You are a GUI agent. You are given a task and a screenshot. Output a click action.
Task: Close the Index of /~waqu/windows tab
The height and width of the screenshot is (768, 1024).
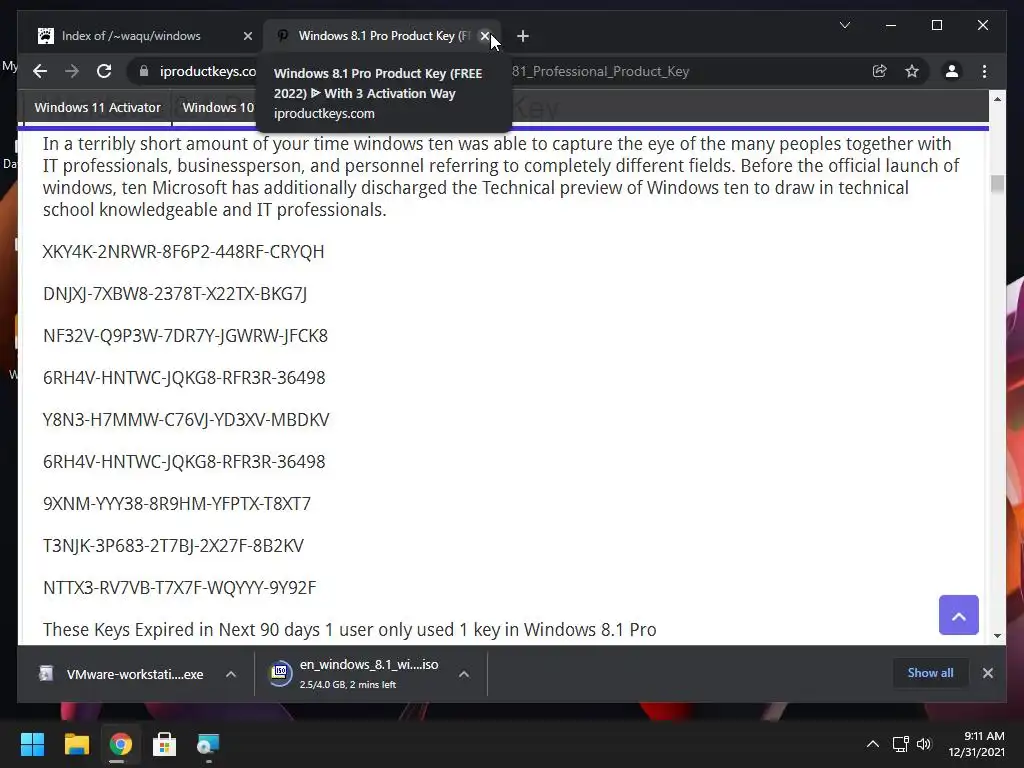point(248,36)
